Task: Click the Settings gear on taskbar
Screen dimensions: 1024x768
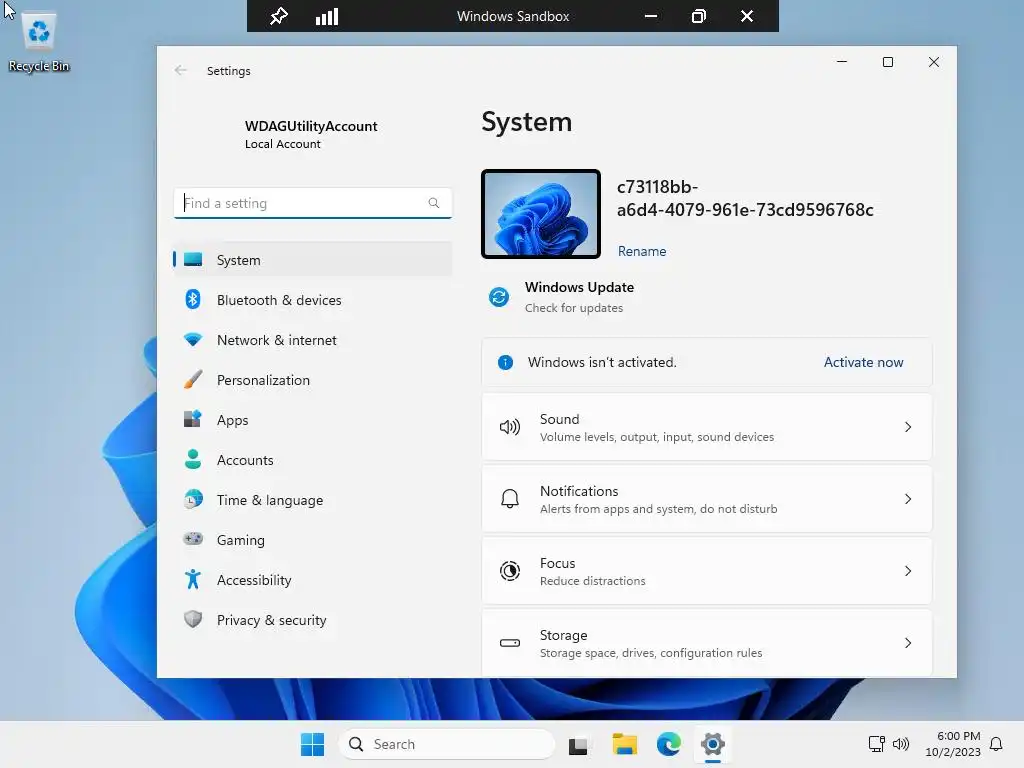Action: [713, 744]
